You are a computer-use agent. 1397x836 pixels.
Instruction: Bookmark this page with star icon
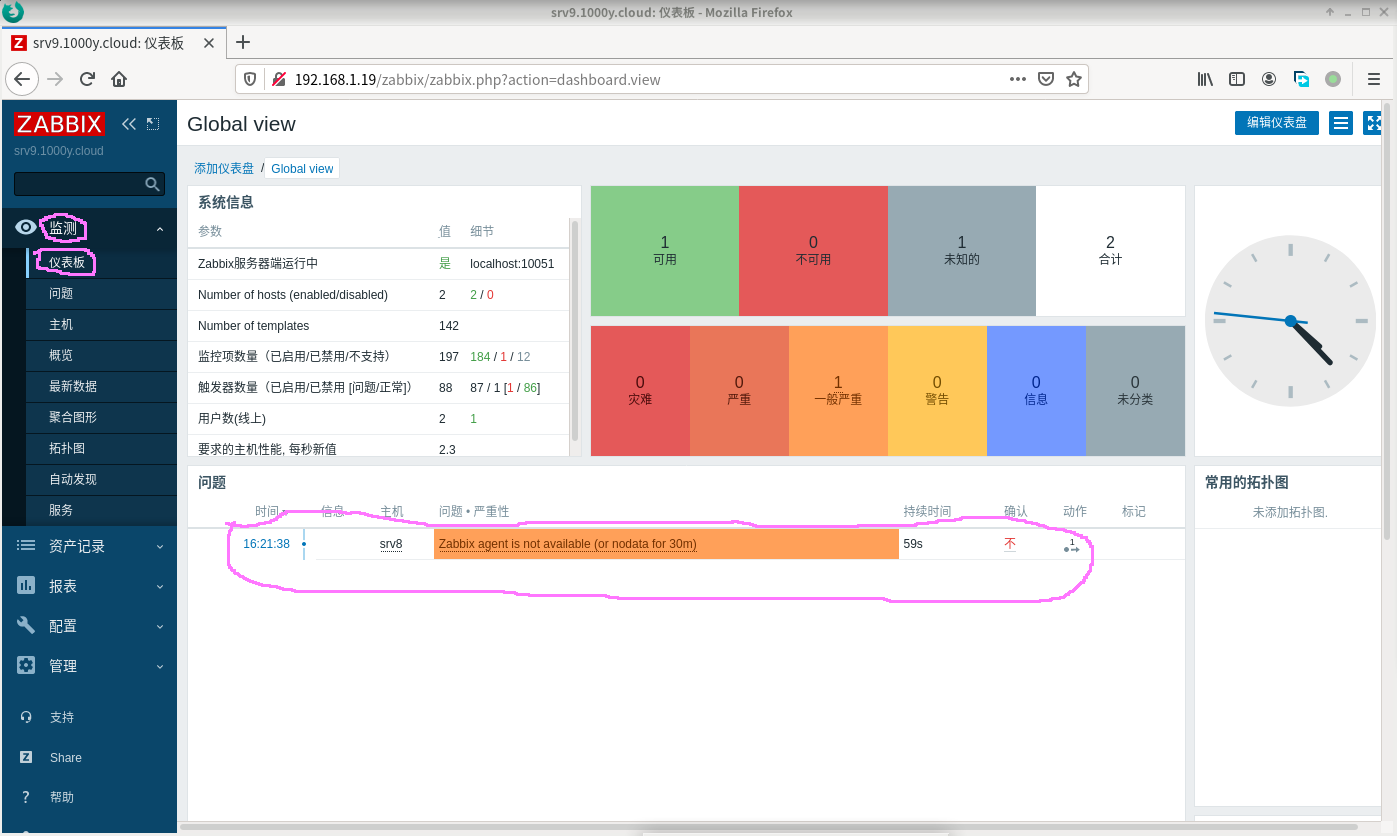pyautogui.click(x=1074, y=79)
